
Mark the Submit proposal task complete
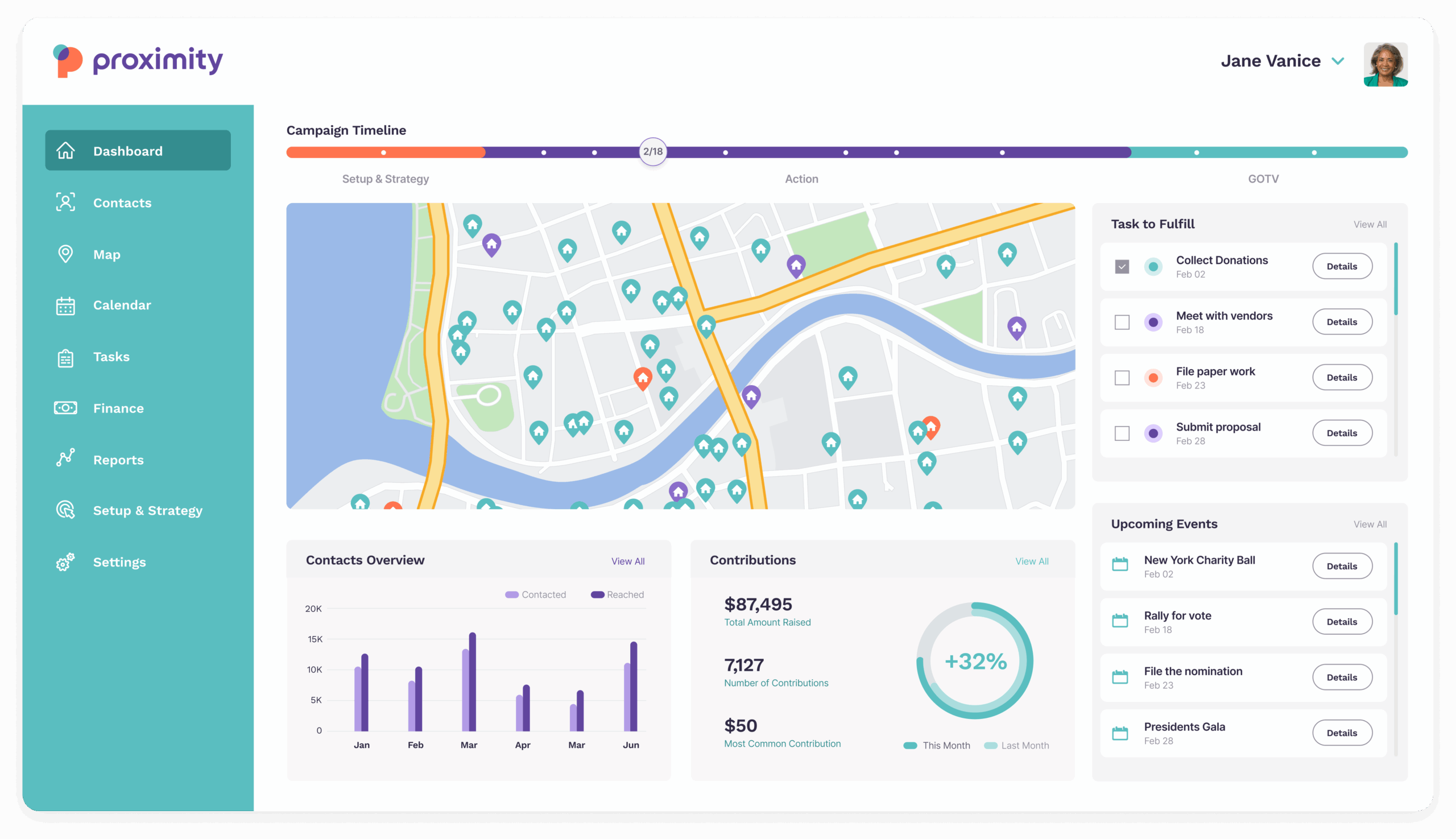(x=1122, y=433)
